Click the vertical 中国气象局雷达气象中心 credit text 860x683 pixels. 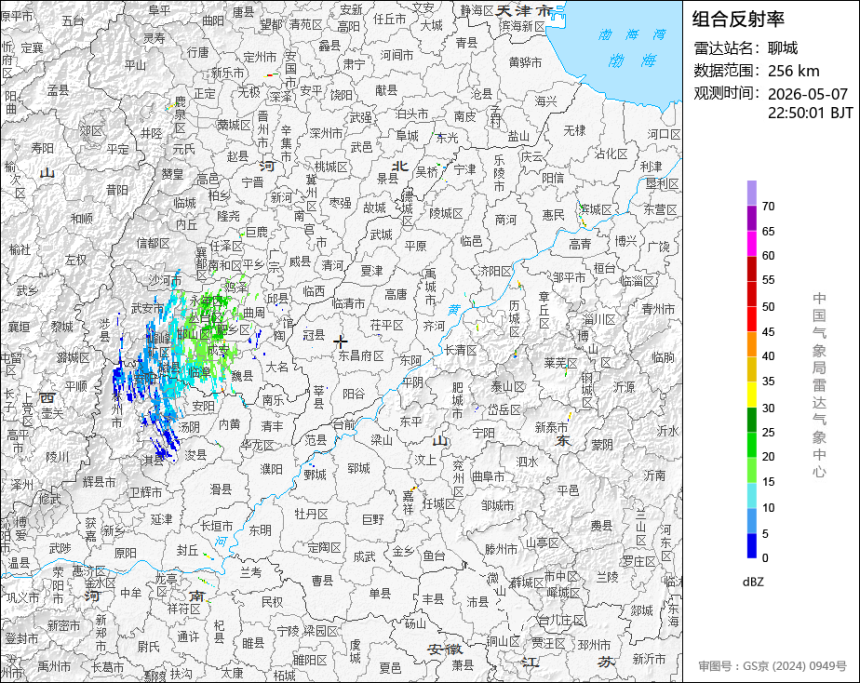point(819,385)
